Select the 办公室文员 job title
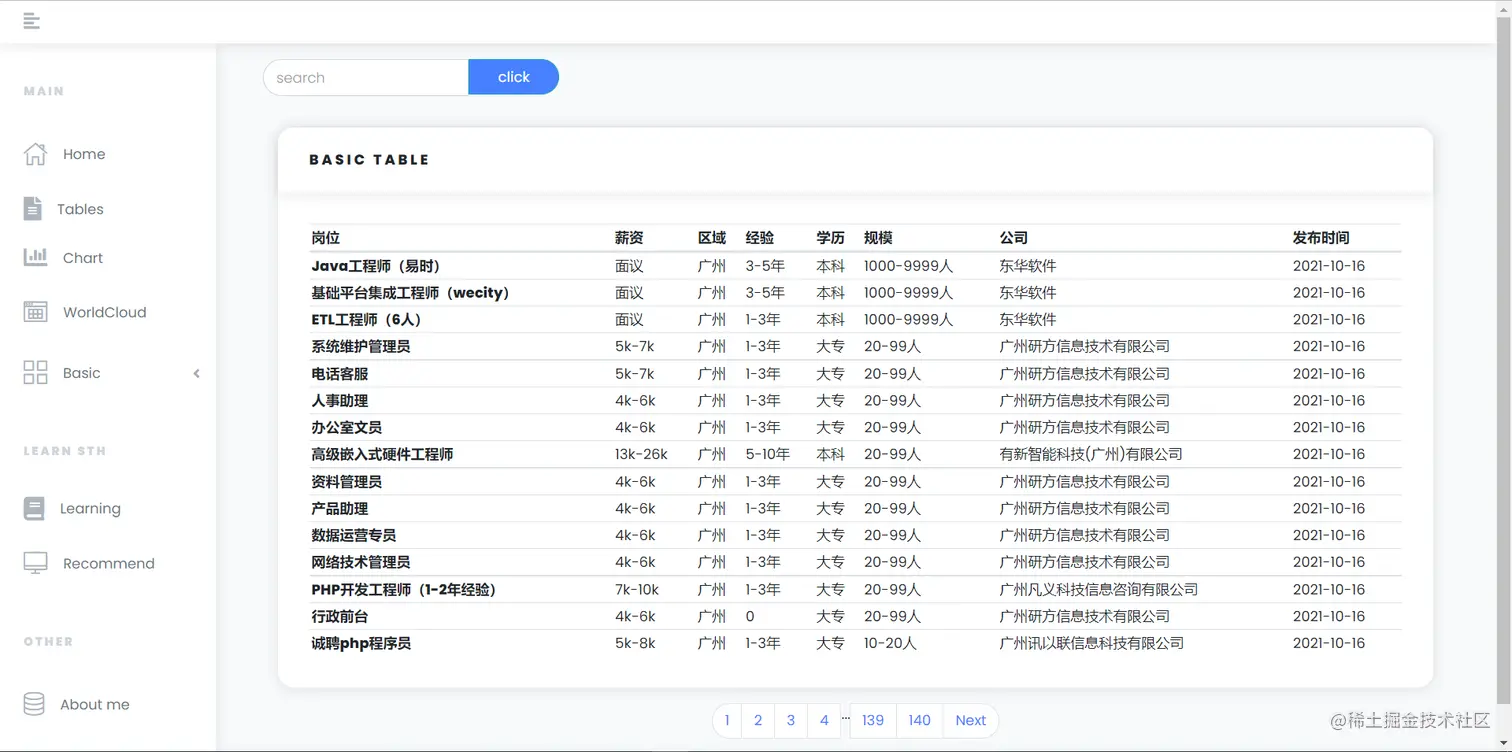This screenshot has width=1512, height=752. tap(347, 428)
